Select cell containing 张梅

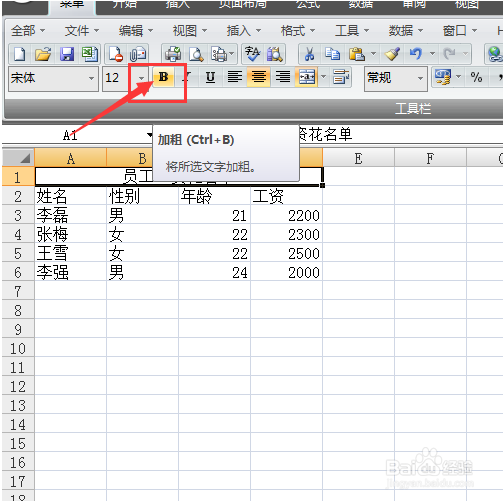pyautogui.click(x=71, y=234)
